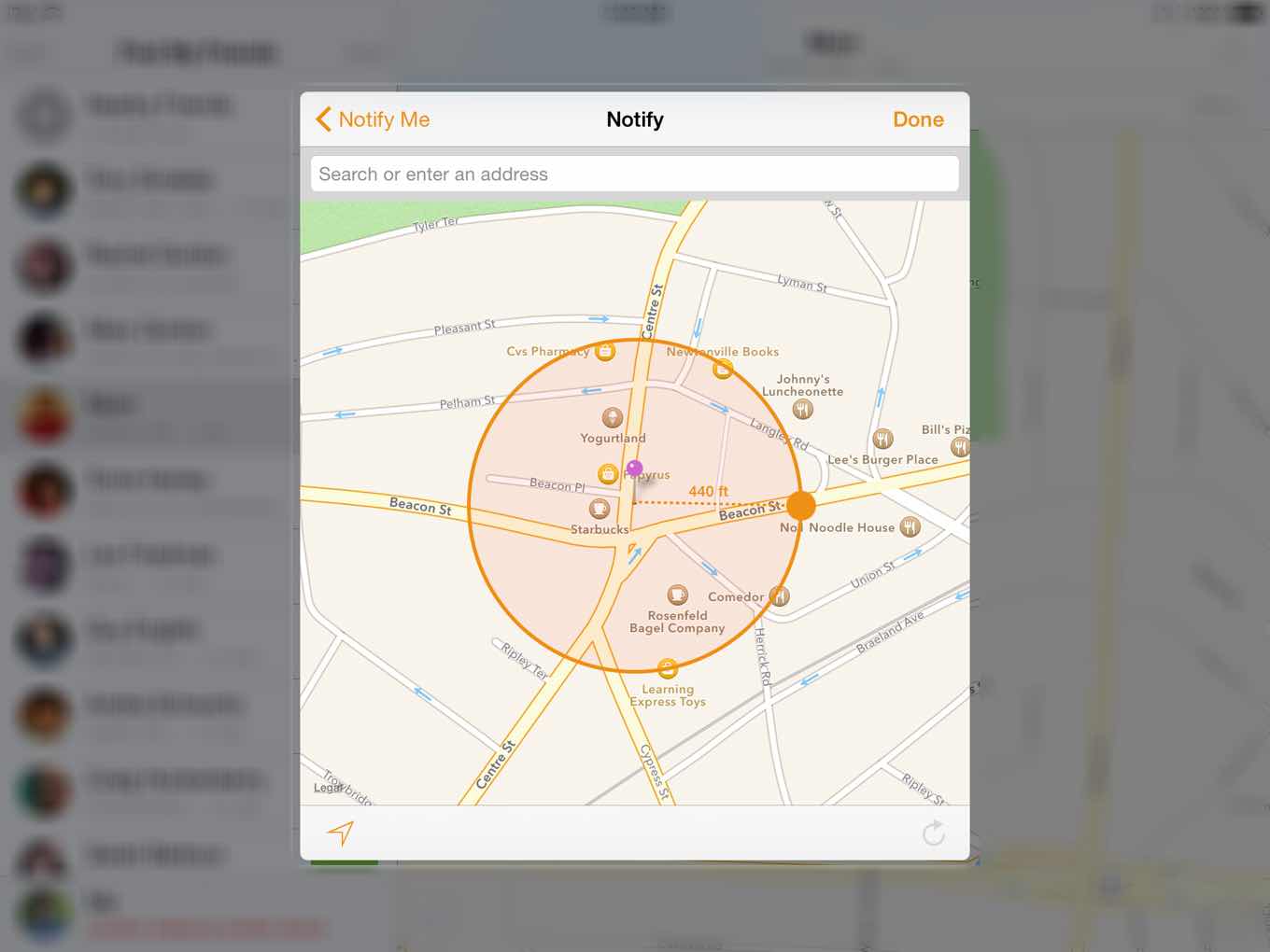Tap the Newtonville Books icon
The image size is (1270, 952).
point(723,369)
